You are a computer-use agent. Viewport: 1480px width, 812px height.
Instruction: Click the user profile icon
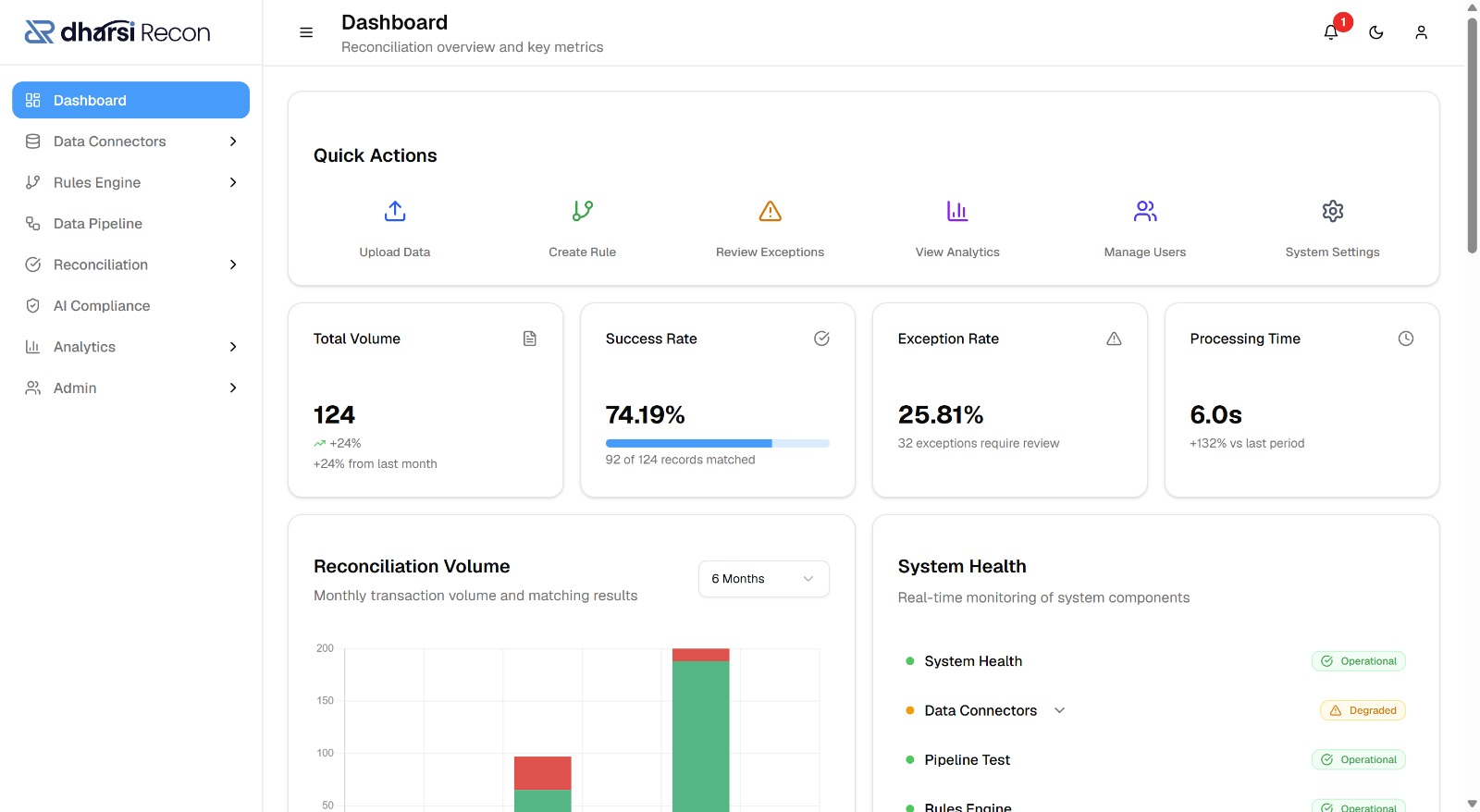(1421, 32)
